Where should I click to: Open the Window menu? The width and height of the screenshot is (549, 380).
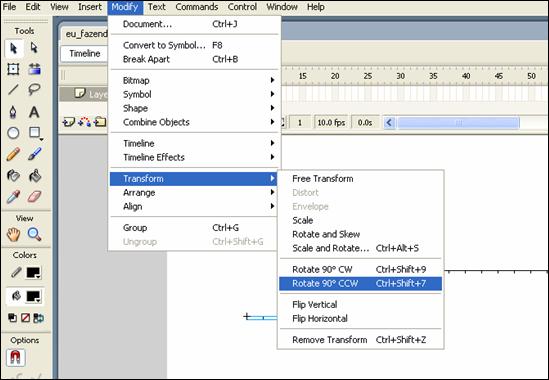coord(282,7)
